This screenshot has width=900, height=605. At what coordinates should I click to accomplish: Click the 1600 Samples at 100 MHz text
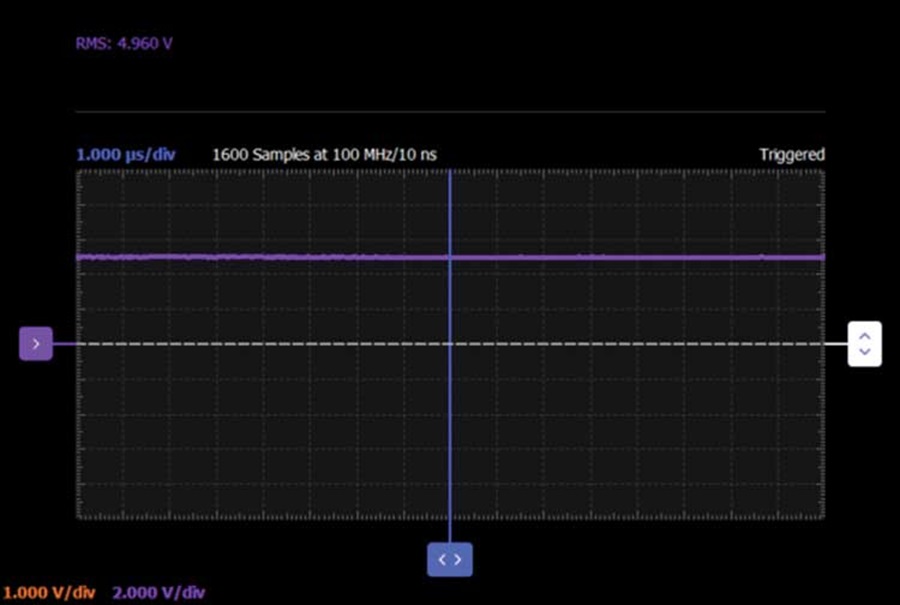(x=324, y=155)
